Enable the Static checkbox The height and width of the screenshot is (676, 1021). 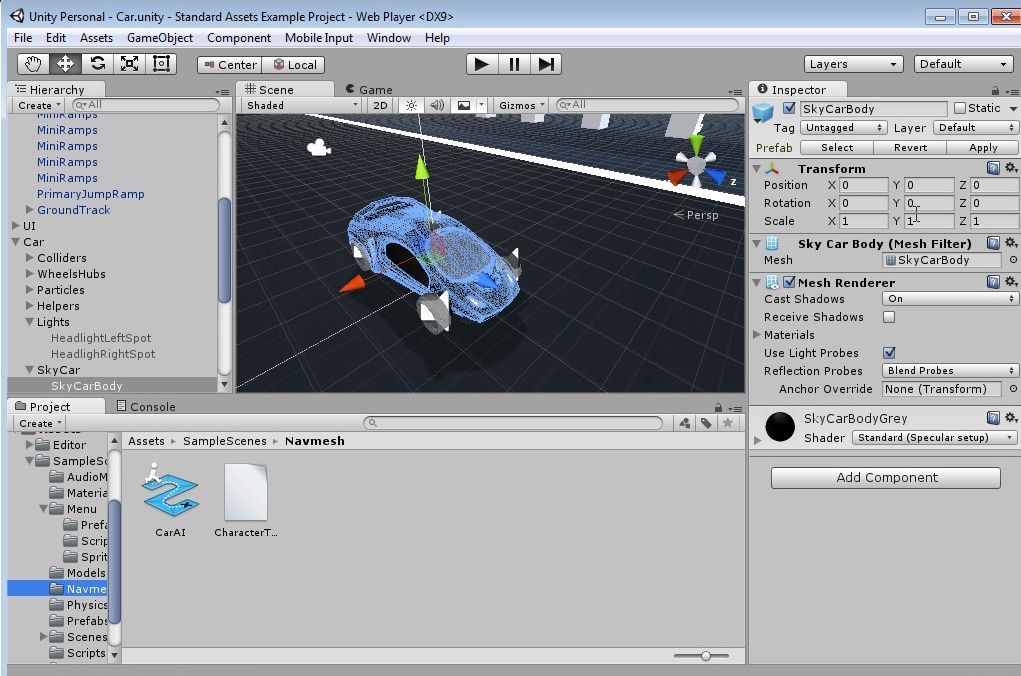960,108
